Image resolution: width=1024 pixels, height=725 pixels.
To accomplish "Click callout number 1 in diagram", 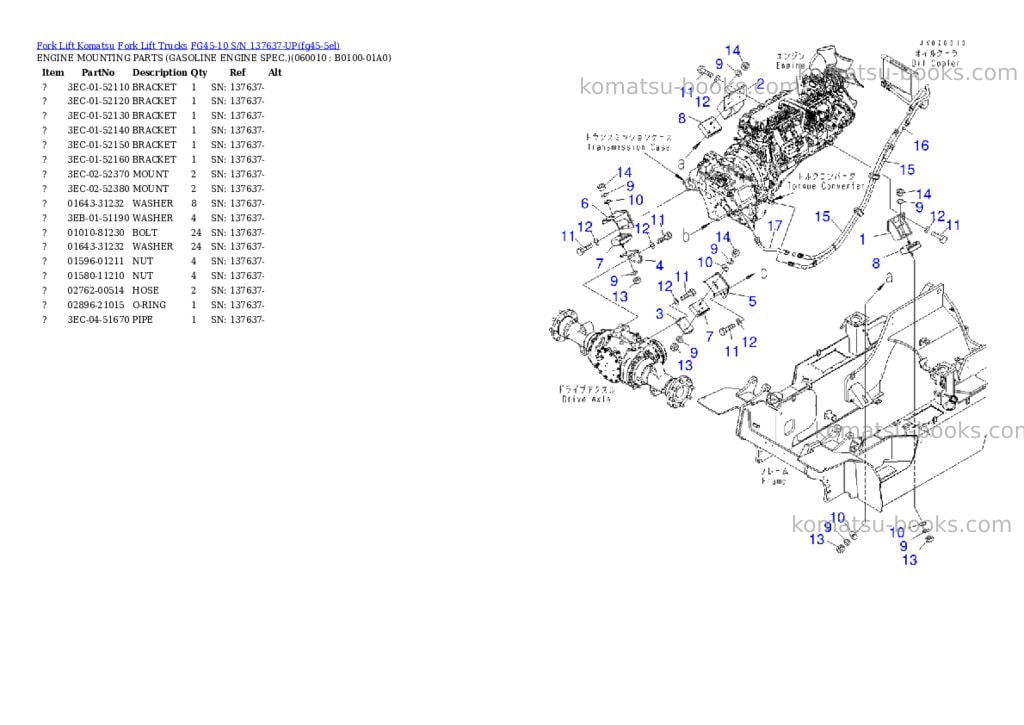I will coord(862,240).
